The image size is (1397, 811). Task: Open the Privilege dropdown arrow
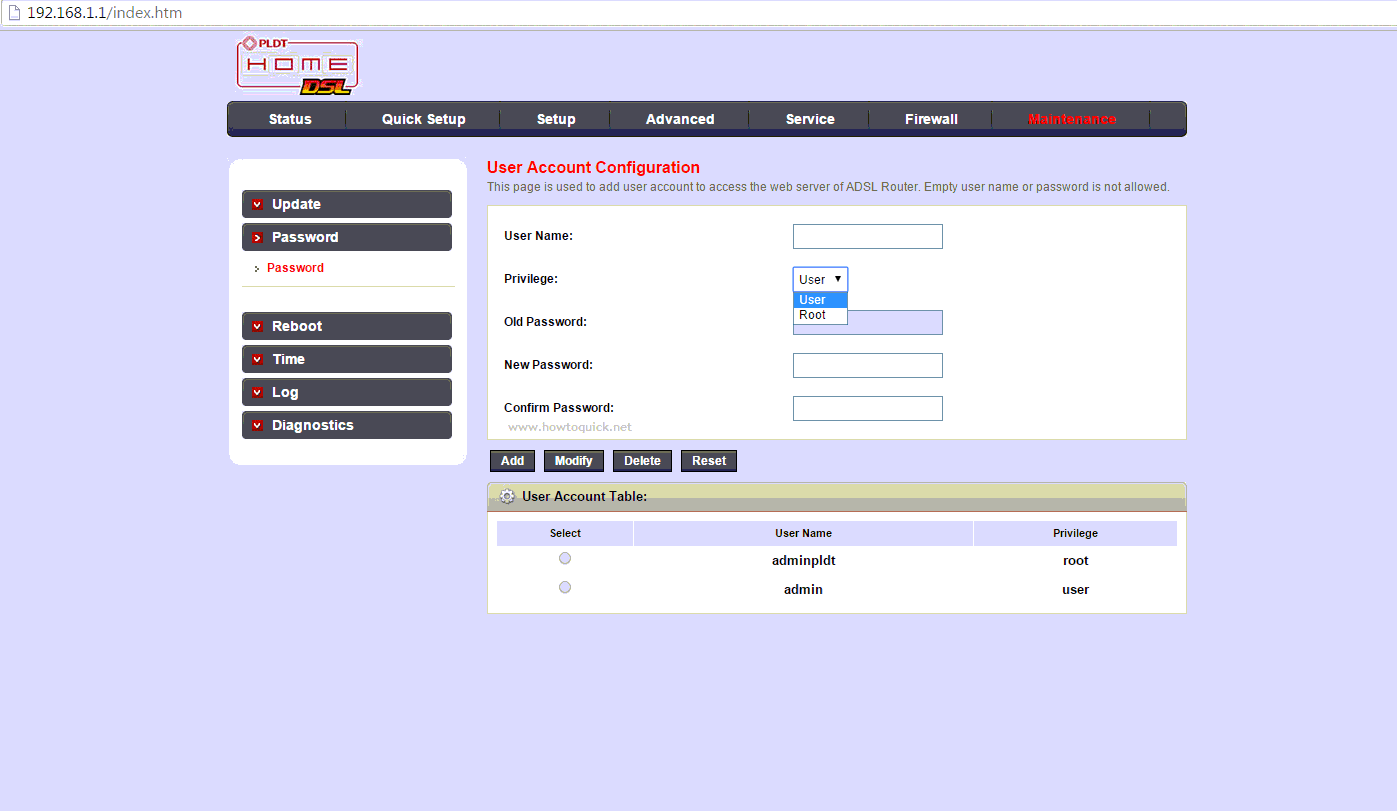click(x=840, y=278)
